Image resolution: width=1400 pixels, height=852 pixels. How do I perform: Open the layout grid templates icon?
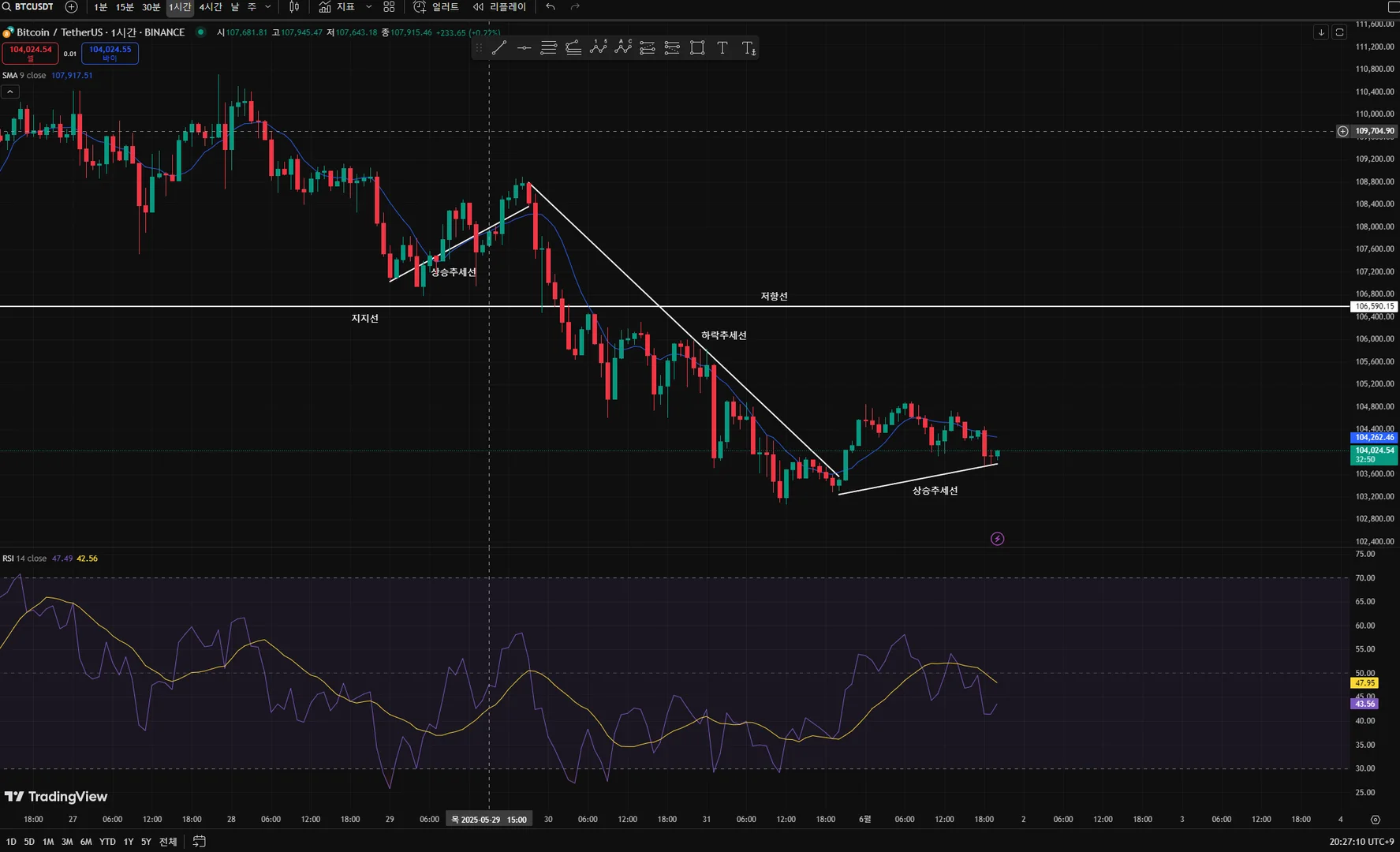(389, 7)
